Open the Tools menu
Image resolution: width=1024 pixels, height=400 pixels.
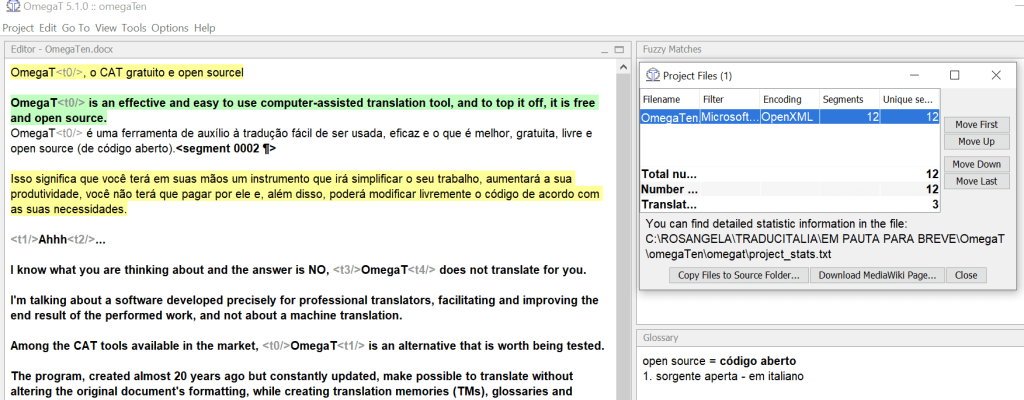134,28
